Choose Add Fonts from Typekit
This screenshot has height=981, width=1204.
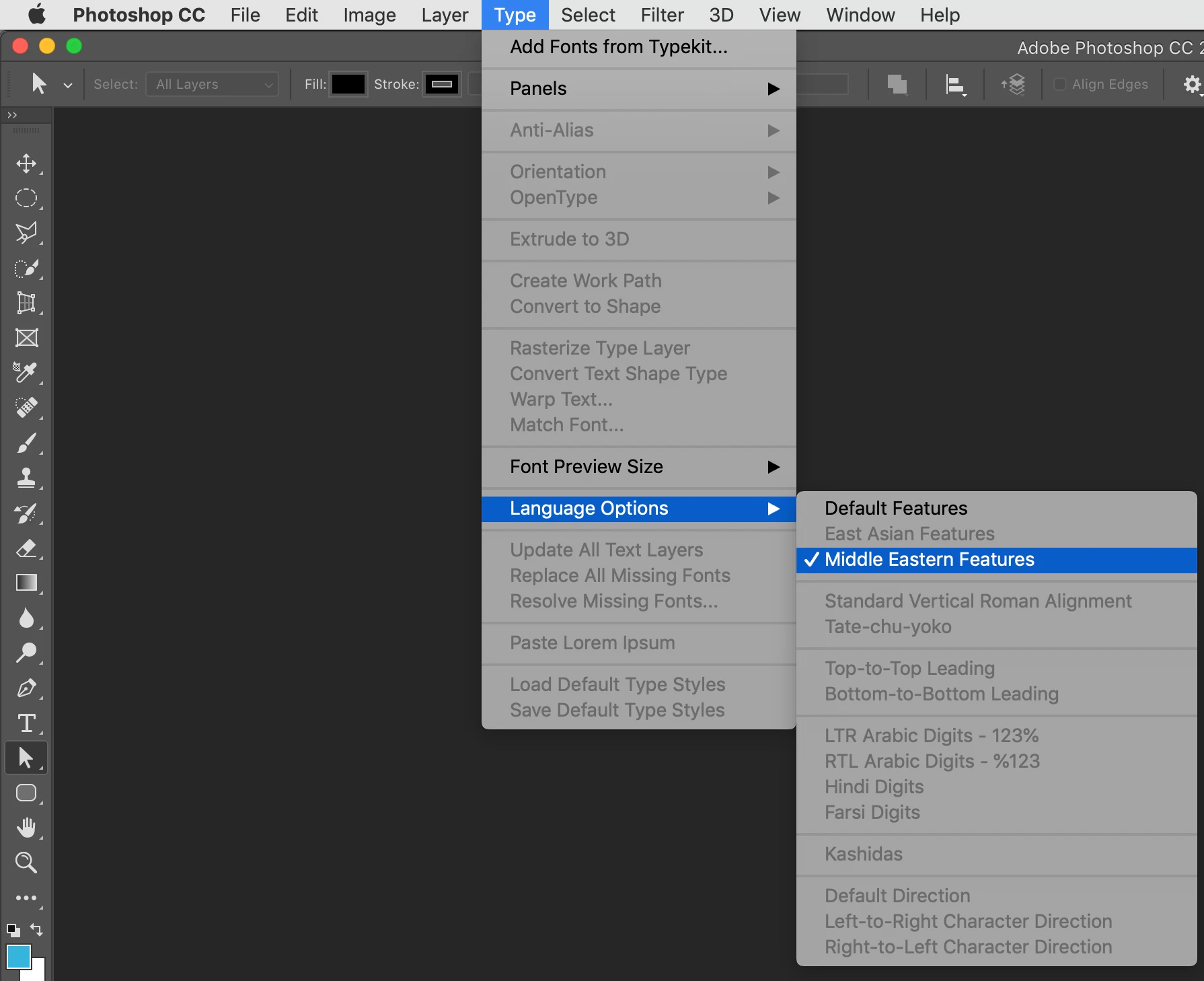pos(639,47)
